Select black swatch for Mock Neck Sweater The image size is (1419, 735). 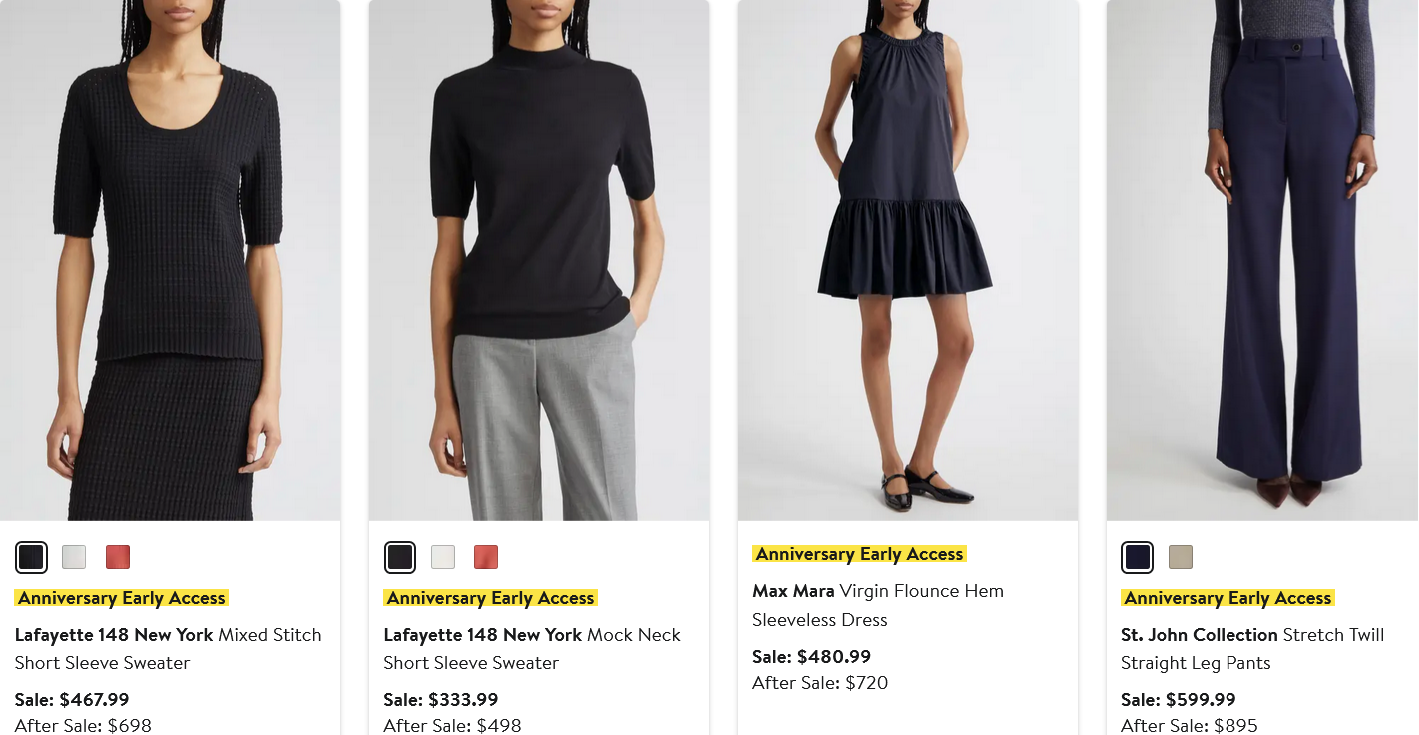pos(400,557)
